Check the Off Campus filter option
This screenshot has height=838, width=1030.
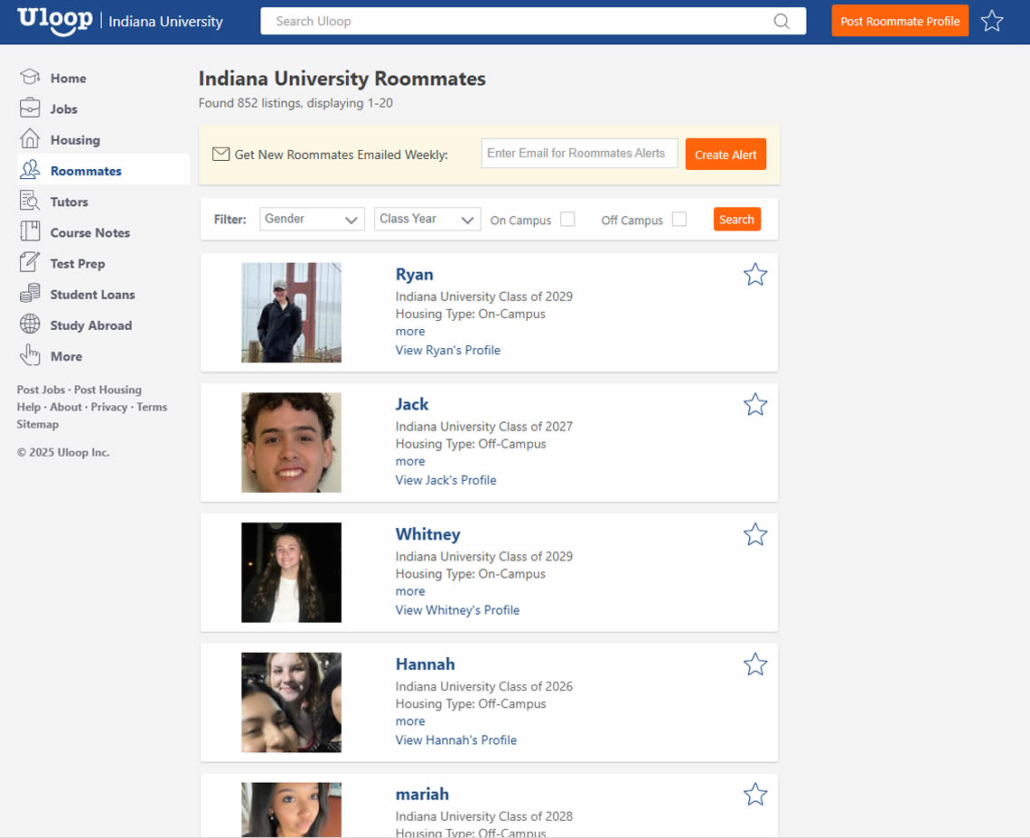pos(680,219)
